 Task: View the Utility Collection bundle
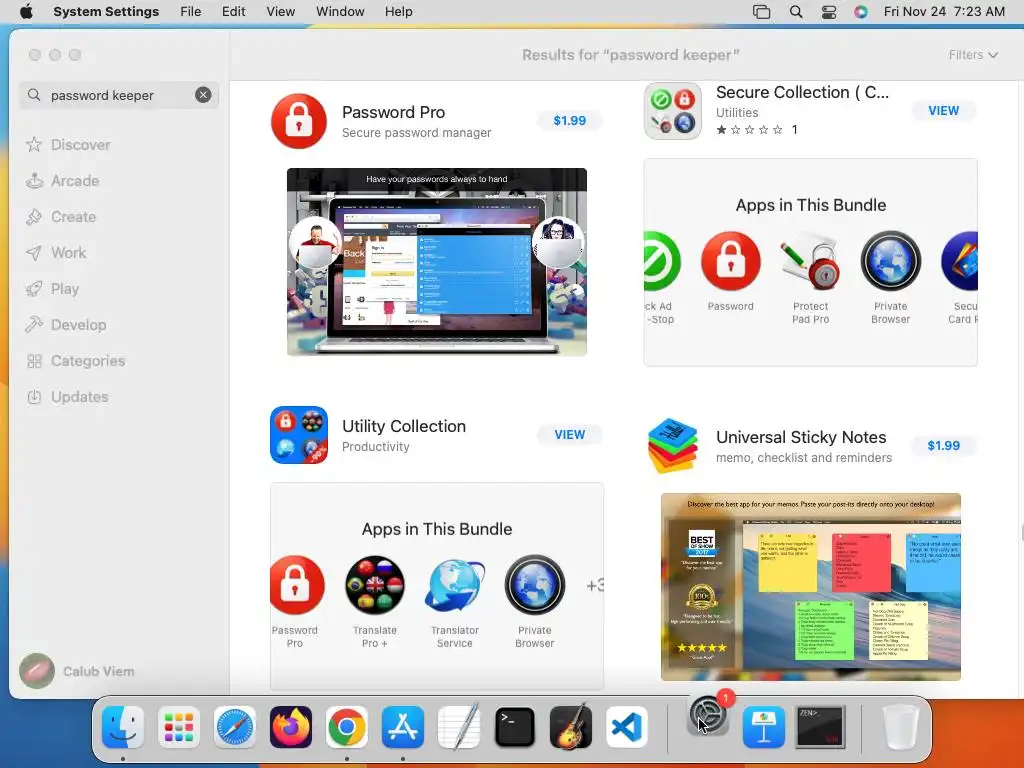click(569, 435)
